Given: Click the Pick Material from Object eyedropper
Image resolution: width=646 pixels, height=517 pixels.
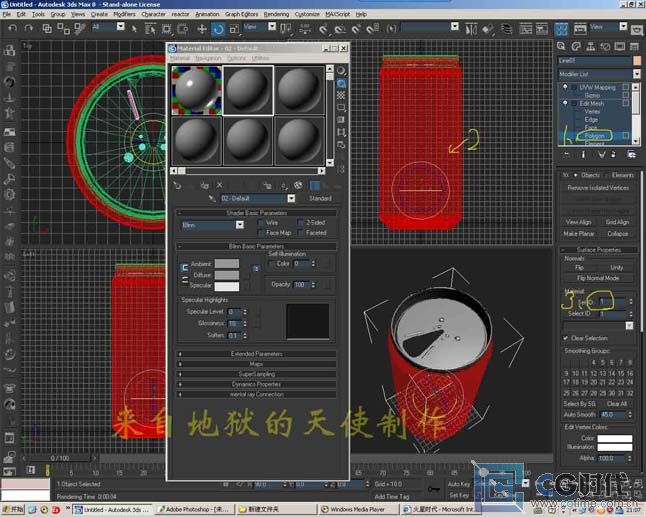Looking at the screenshot, I should pos(212,199).
